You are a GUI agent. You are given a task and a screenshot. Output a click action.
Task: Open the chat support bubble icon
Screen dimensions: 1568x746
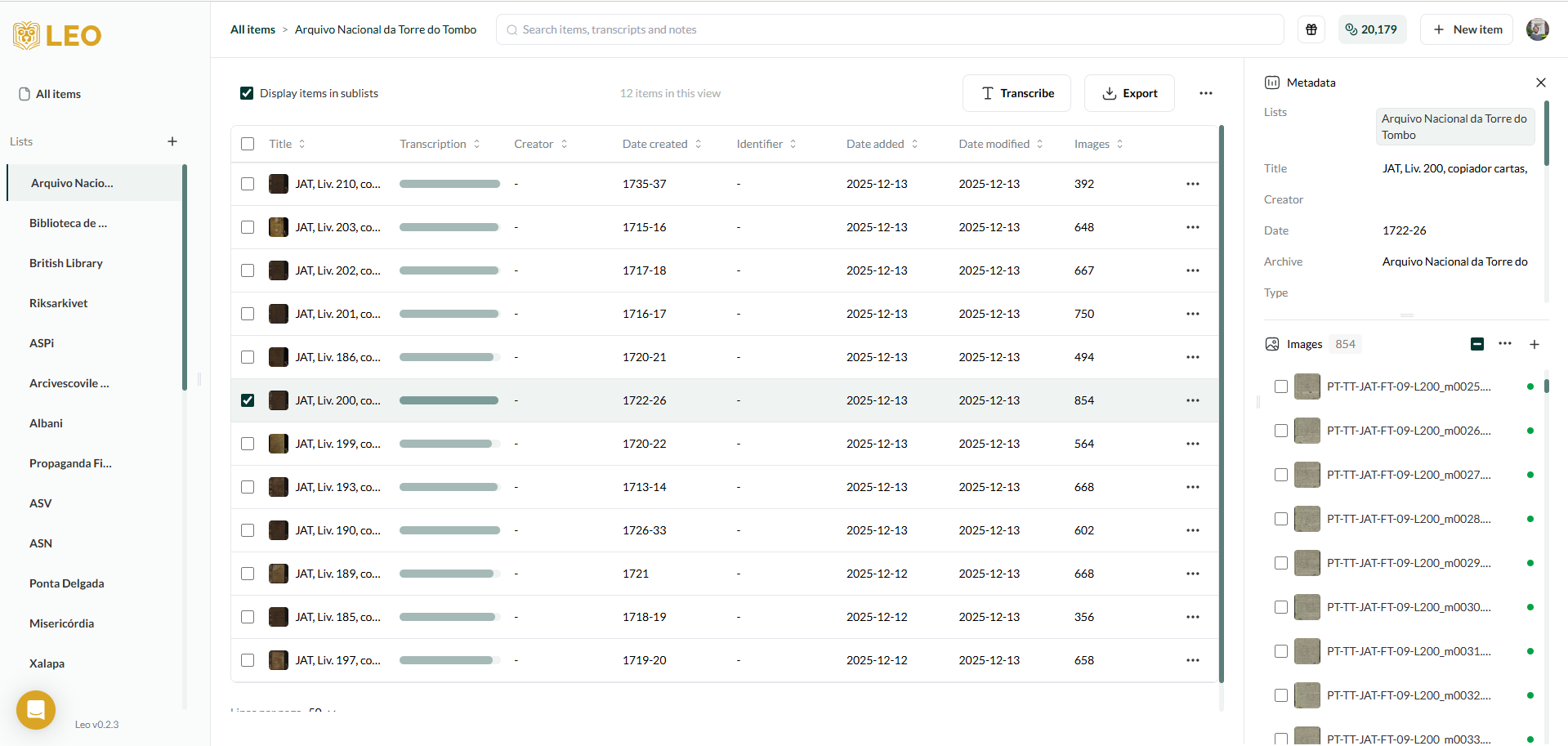pyautogui.click(x=36, y=710)
